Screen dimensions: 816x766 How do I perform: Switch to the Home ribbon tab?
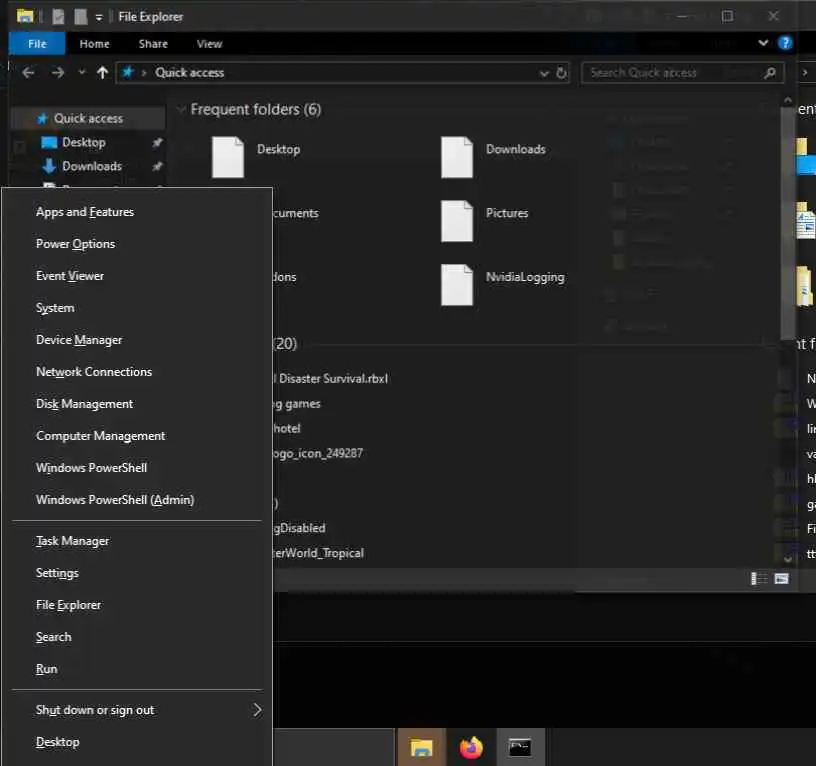click(94, 44)
